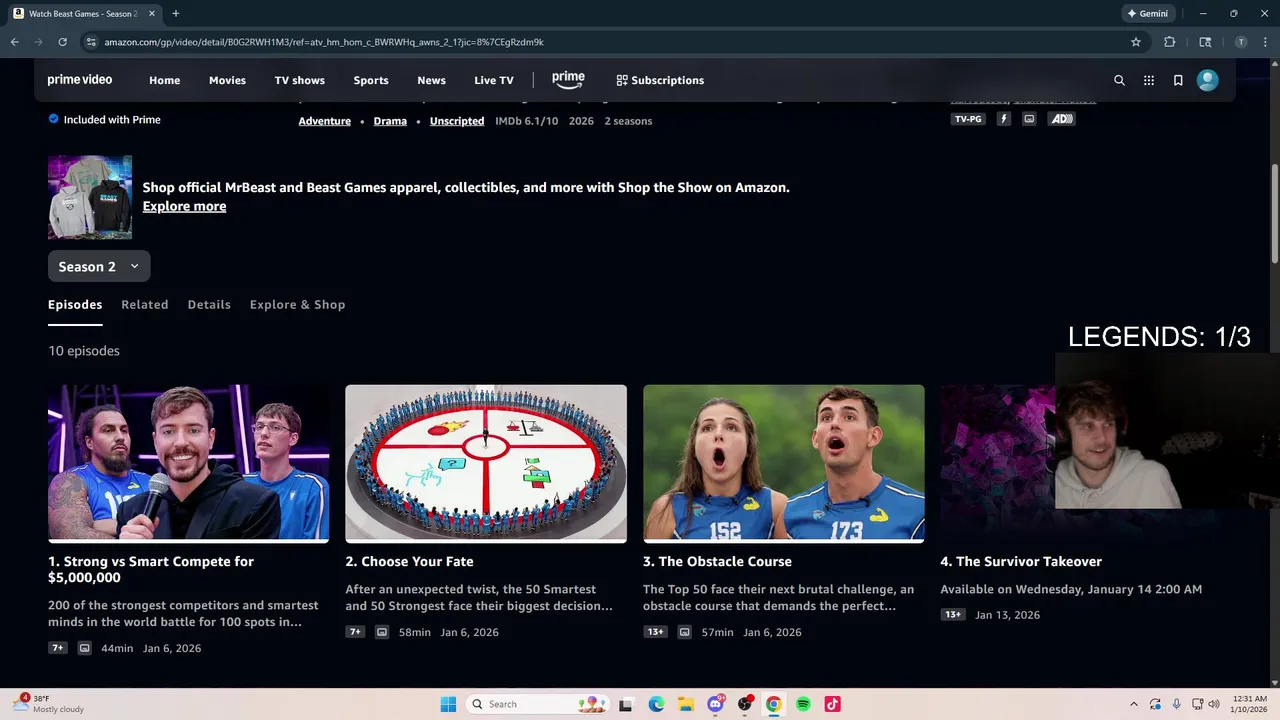The height and width of the screenshot is (720, 1280).
Task: Open episode 3 title The Obstacle Course
Action: [717, 561]
